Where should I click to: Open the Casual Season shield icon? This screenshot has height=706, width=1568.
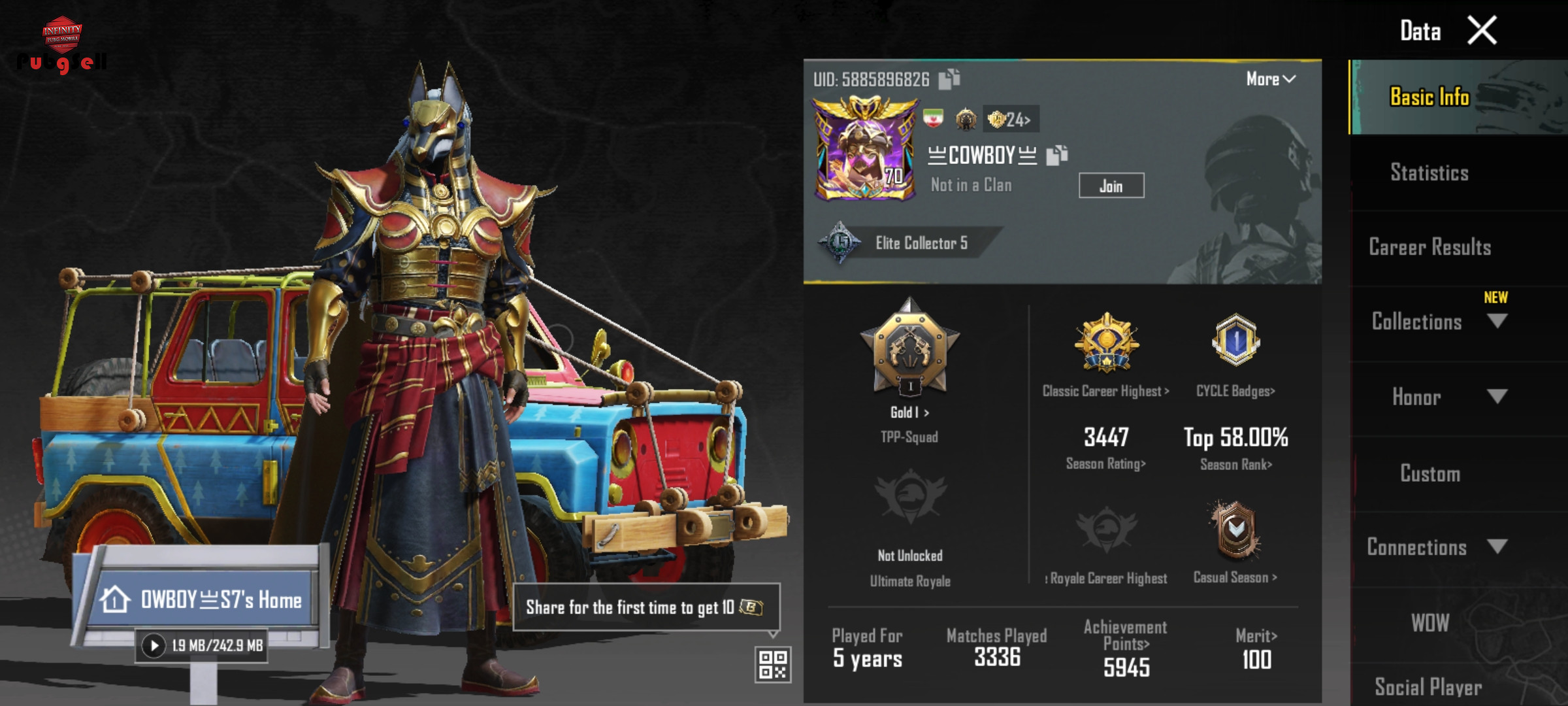pyautogui.click(x=1235, y=529)
